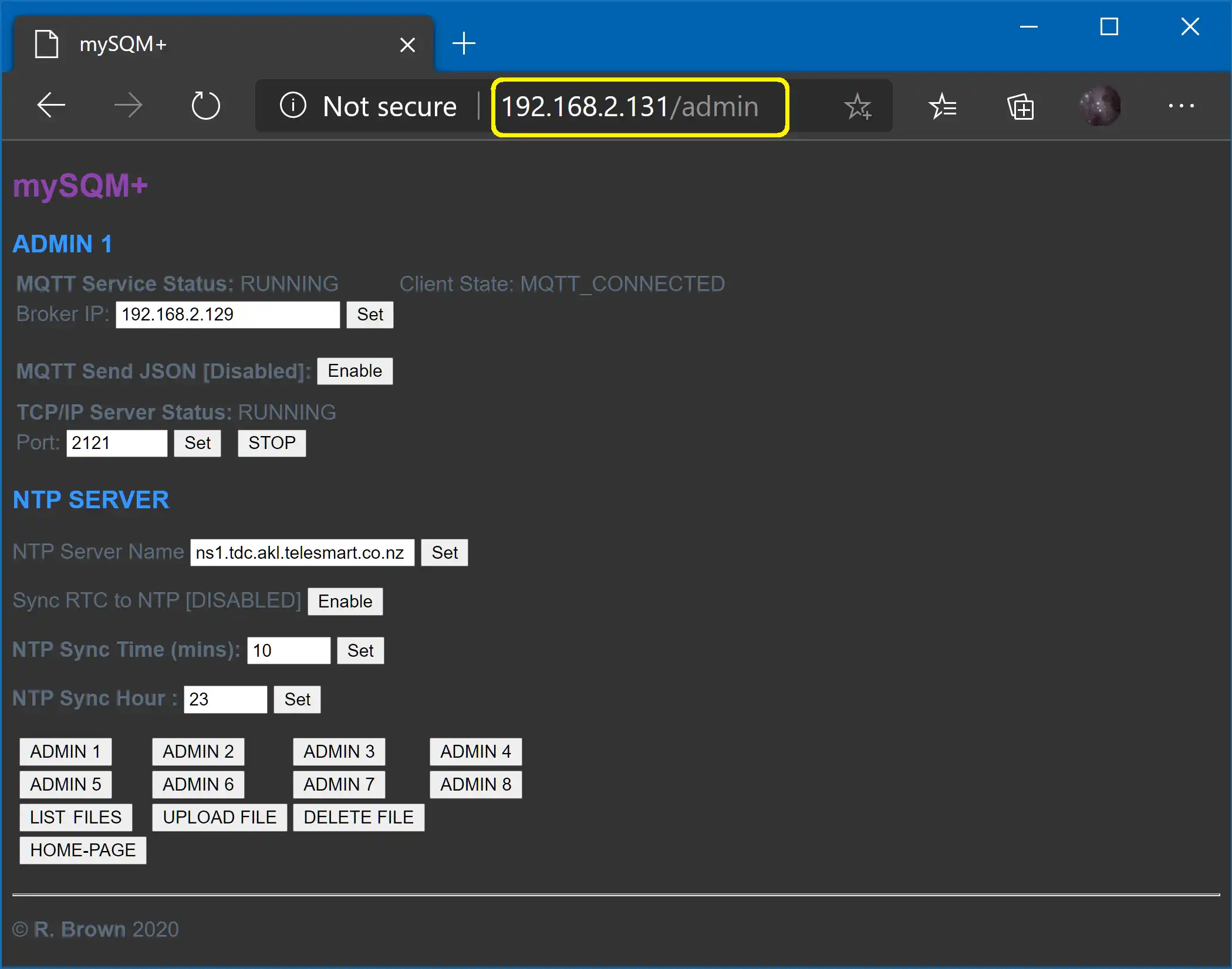Enable MQTT Send JSON

point(355,371)
